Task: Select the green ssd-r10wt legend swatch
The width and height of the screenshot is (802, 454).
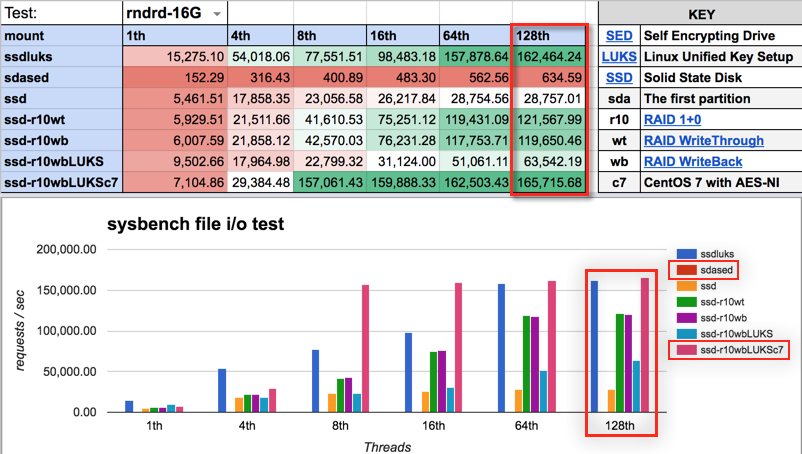Action: (688, 302)
